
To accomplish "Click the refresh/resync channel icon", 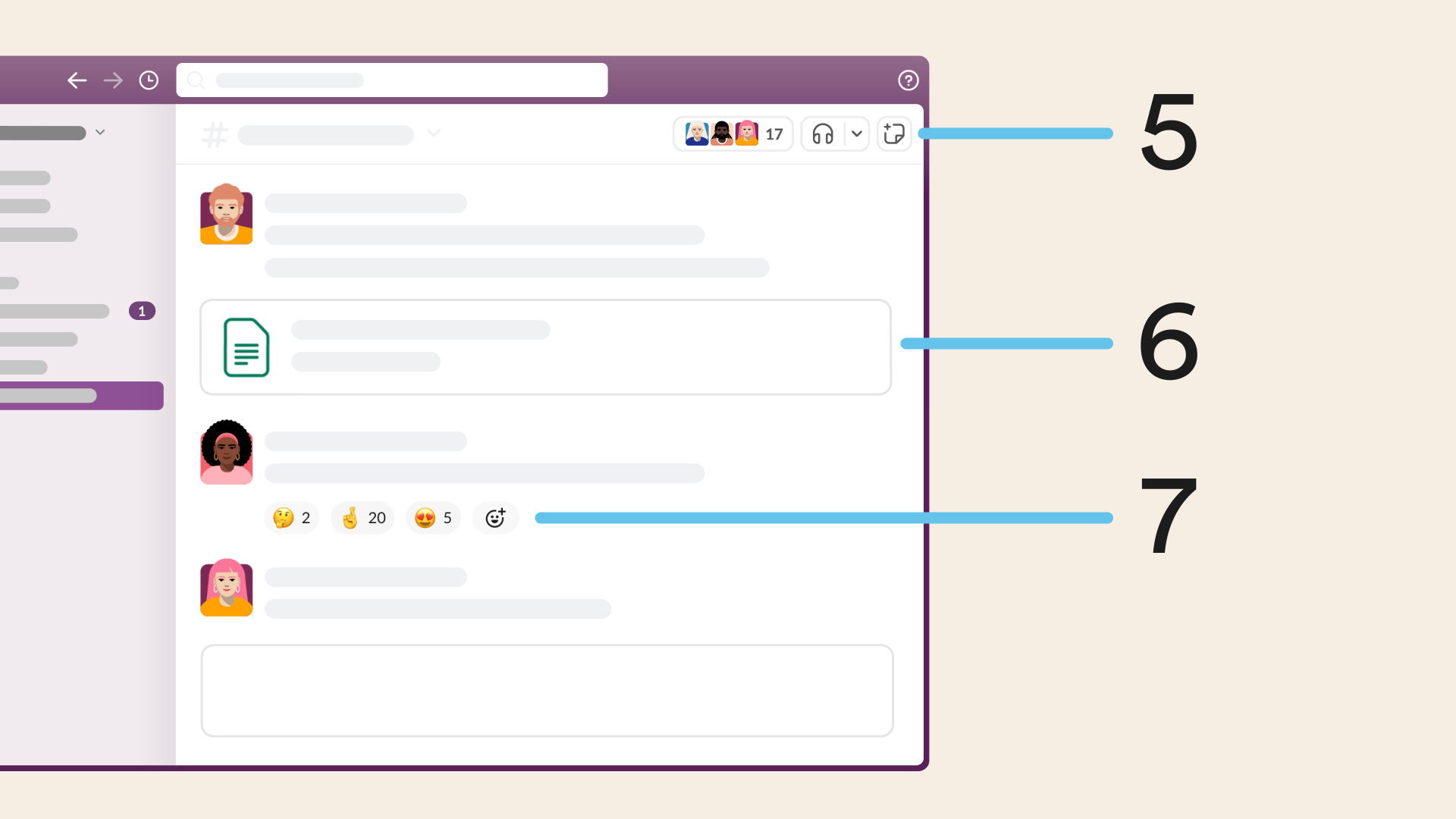I will (x=893, y=134).
